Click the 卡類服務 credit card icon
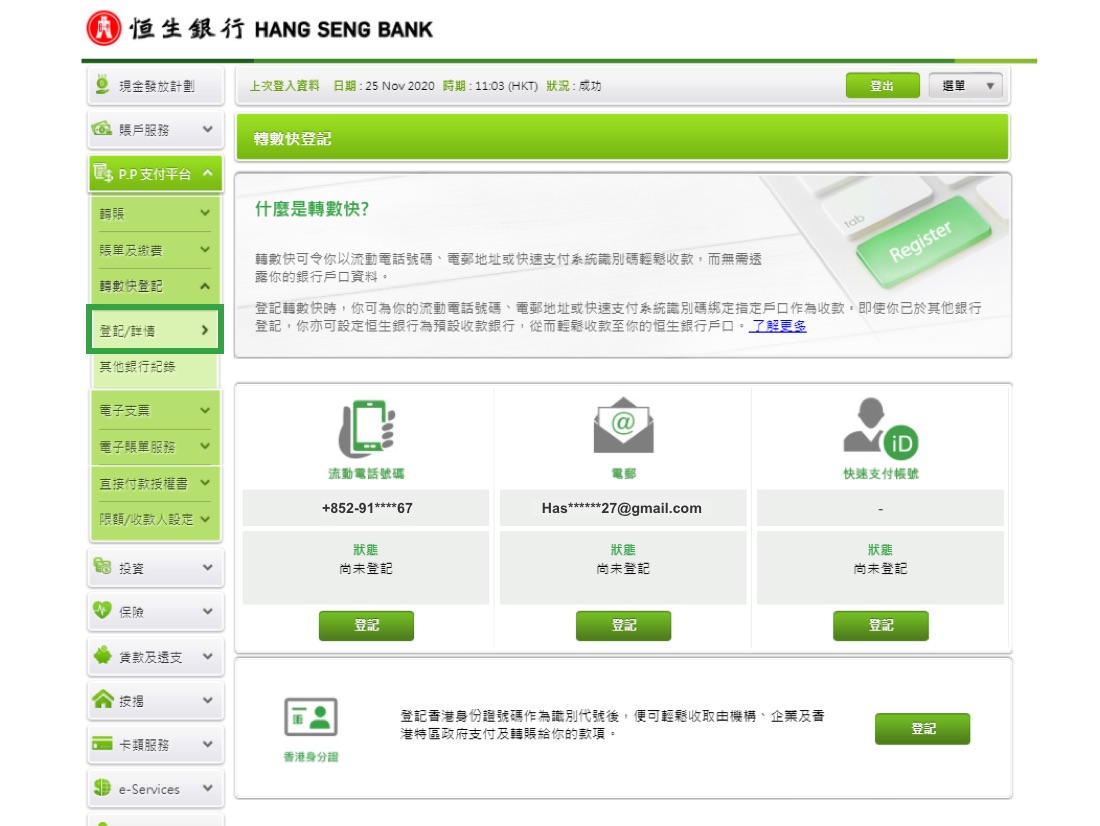Screen dimensions: 1100x826 pyautogui.click(x=102, y=743)
